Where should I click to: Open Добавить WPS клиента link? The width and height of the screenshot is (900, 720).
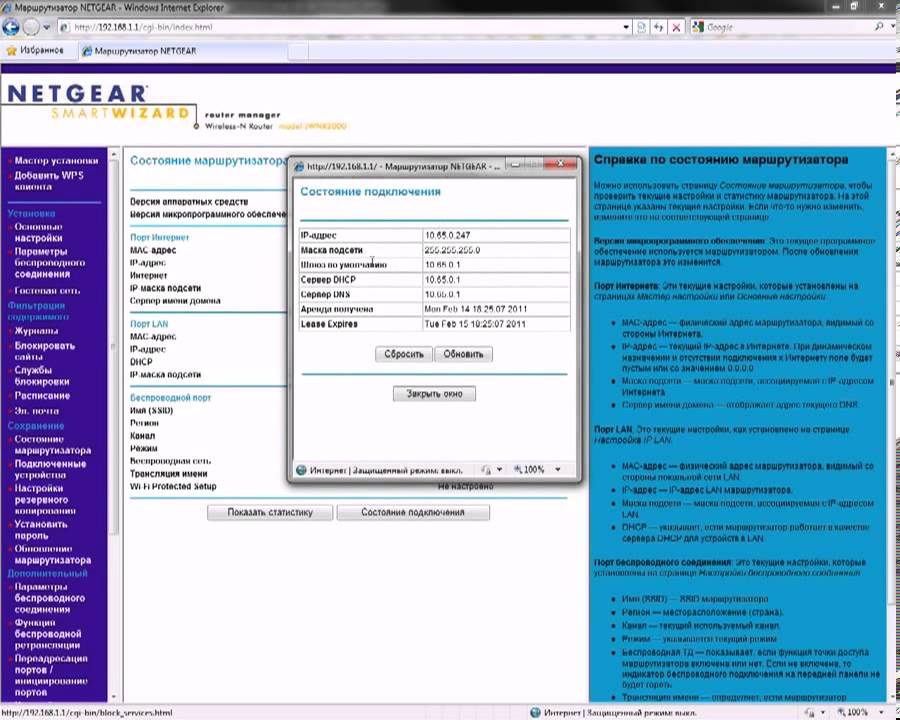click(x=49, y=181)
